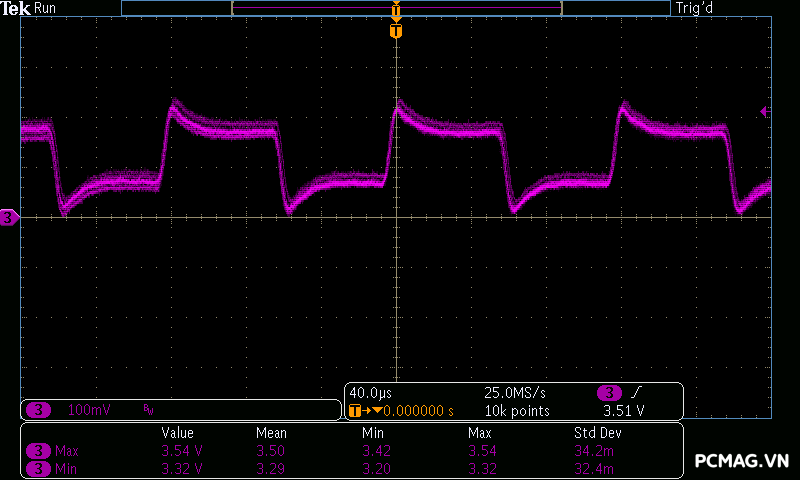Select the Max measurement row label

(x=66, y=451)
